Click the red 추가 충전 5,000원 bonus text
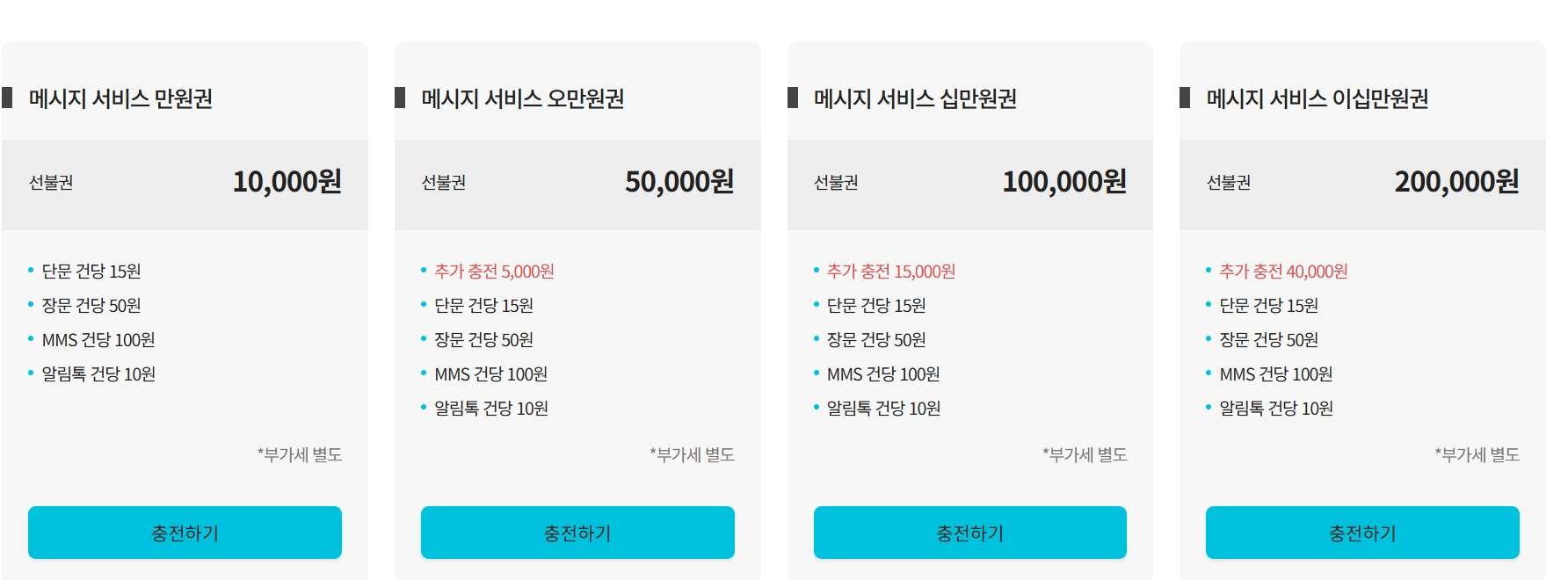 click(x=494, y=272)
